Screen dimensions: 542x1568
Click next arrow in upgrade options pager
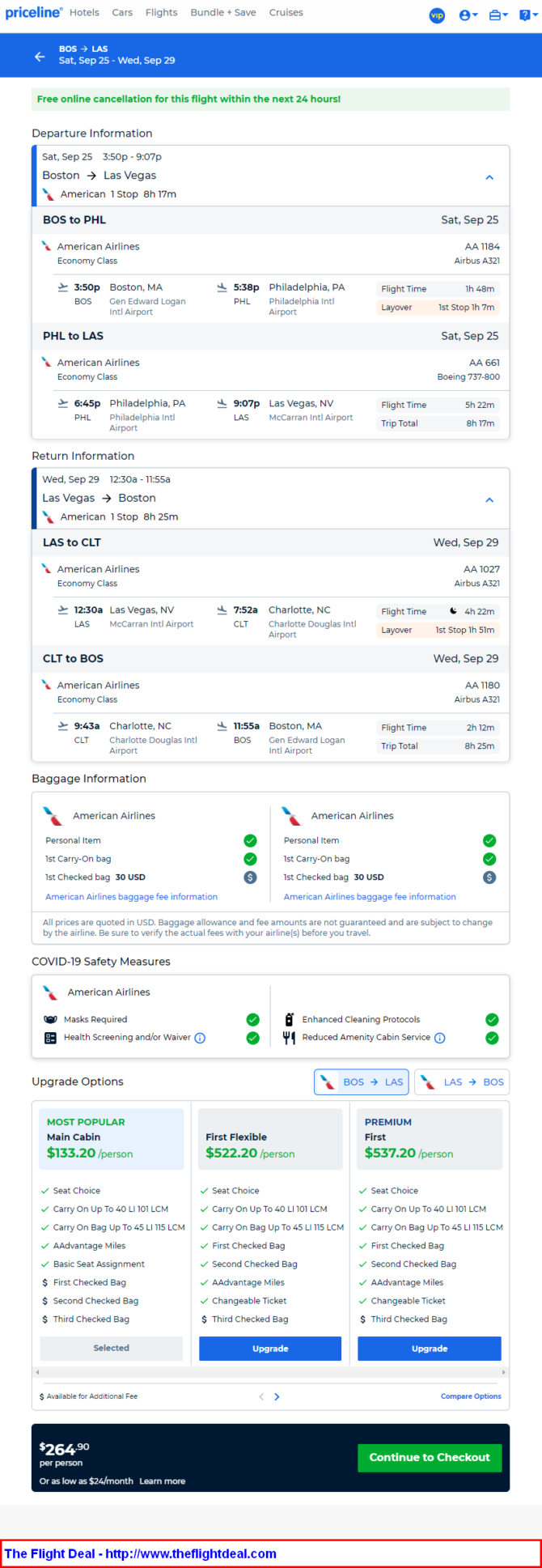[277, 1396]
